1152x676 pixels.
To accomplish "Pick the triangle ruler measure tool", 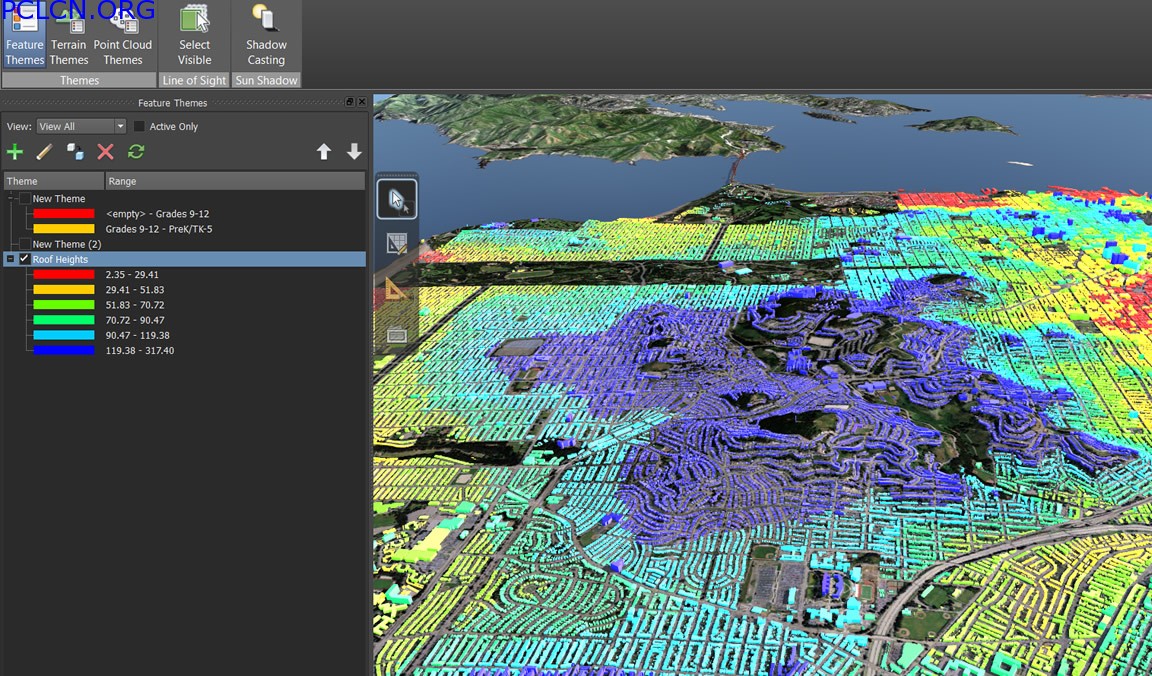I will click(395, 288).
